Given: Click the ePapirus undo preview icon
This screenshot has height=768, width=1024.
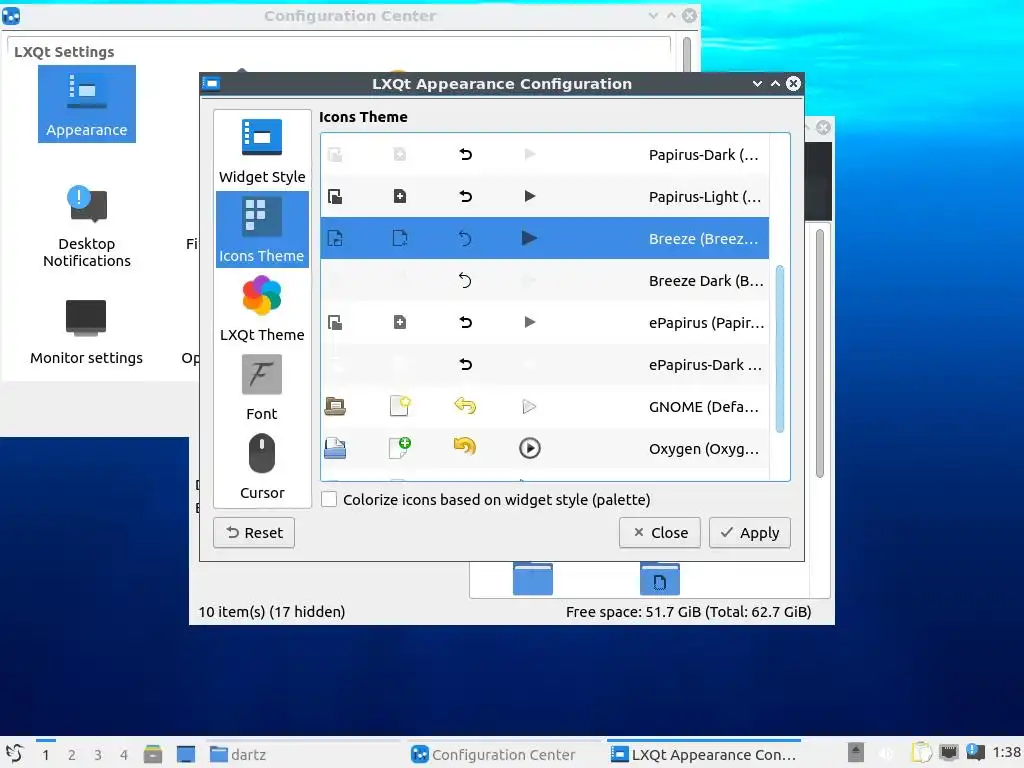Looking at the screenshot, I should [465, 322].
